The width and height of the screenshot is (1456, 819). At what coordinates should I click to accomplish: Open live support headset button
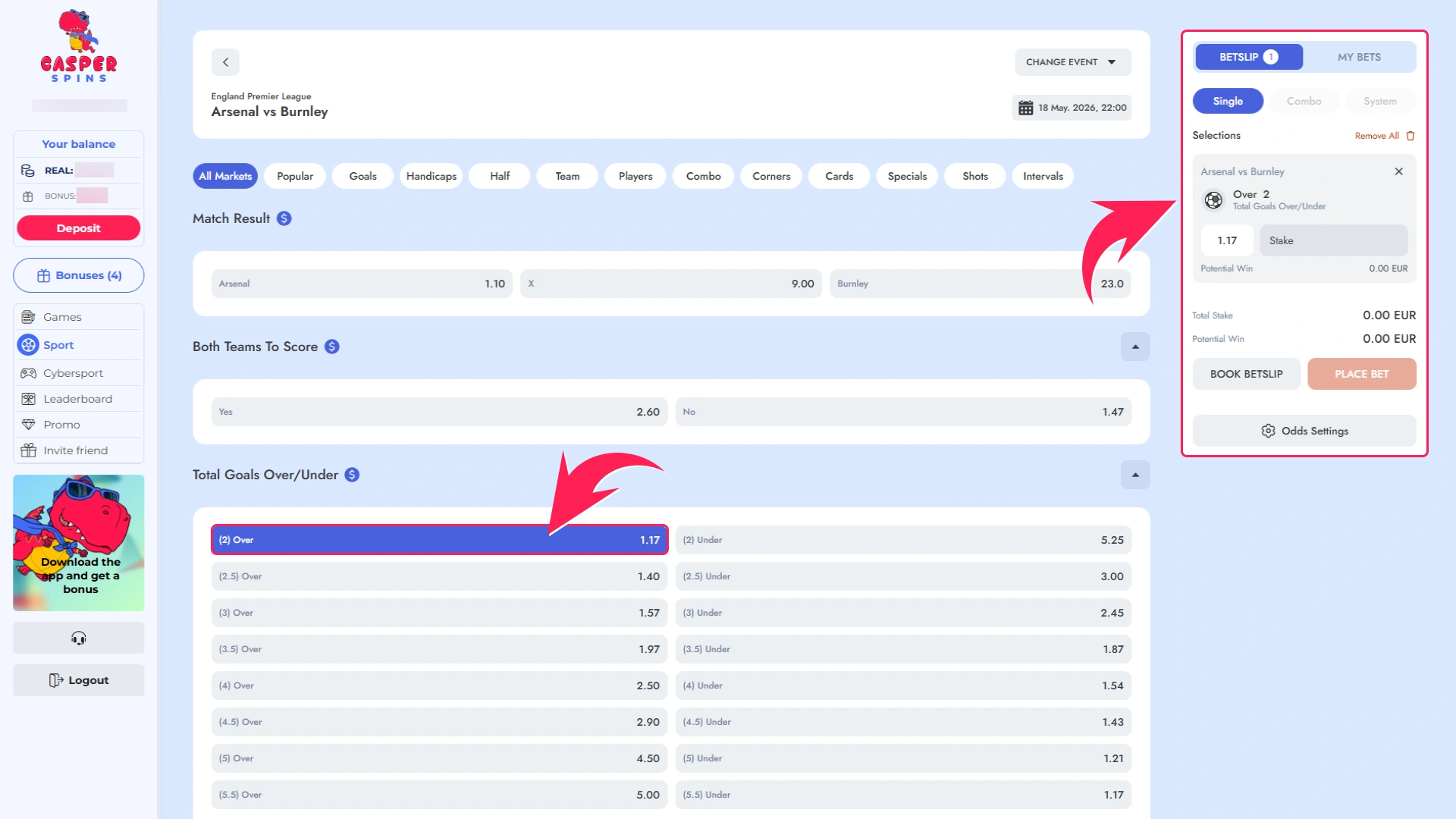pos(79,638)
